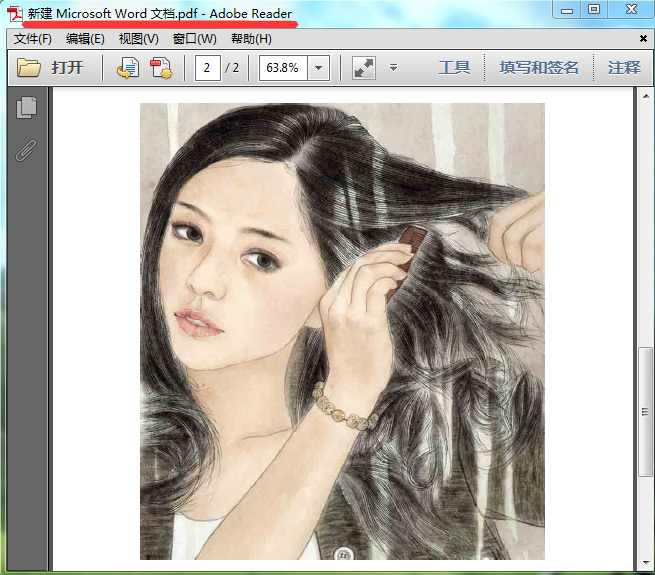
Task: Click the page number field showing 2
Action: tap(208, 68)
